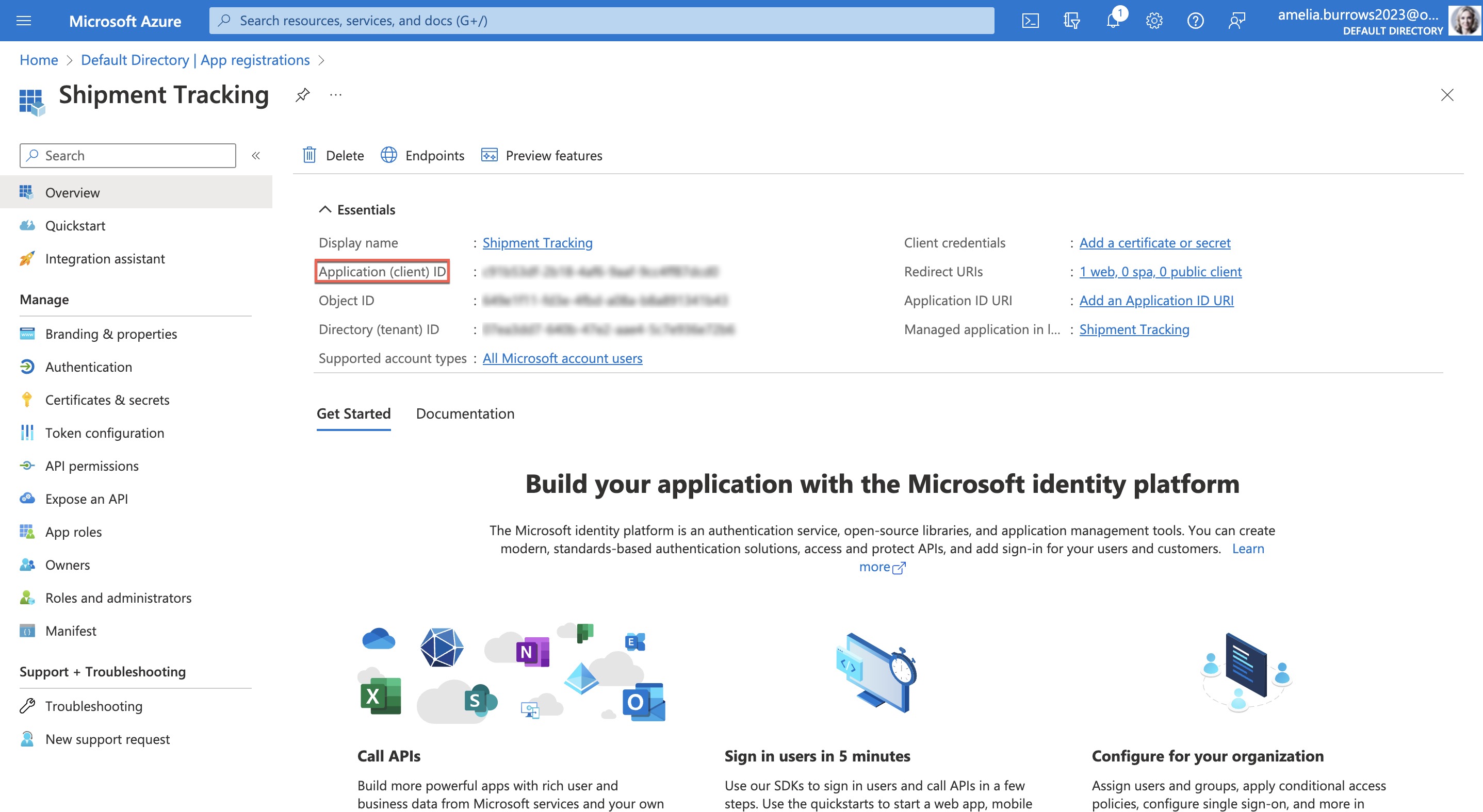
Task: Launch Cloud Shell from top bar
Action: (1031, 20)
